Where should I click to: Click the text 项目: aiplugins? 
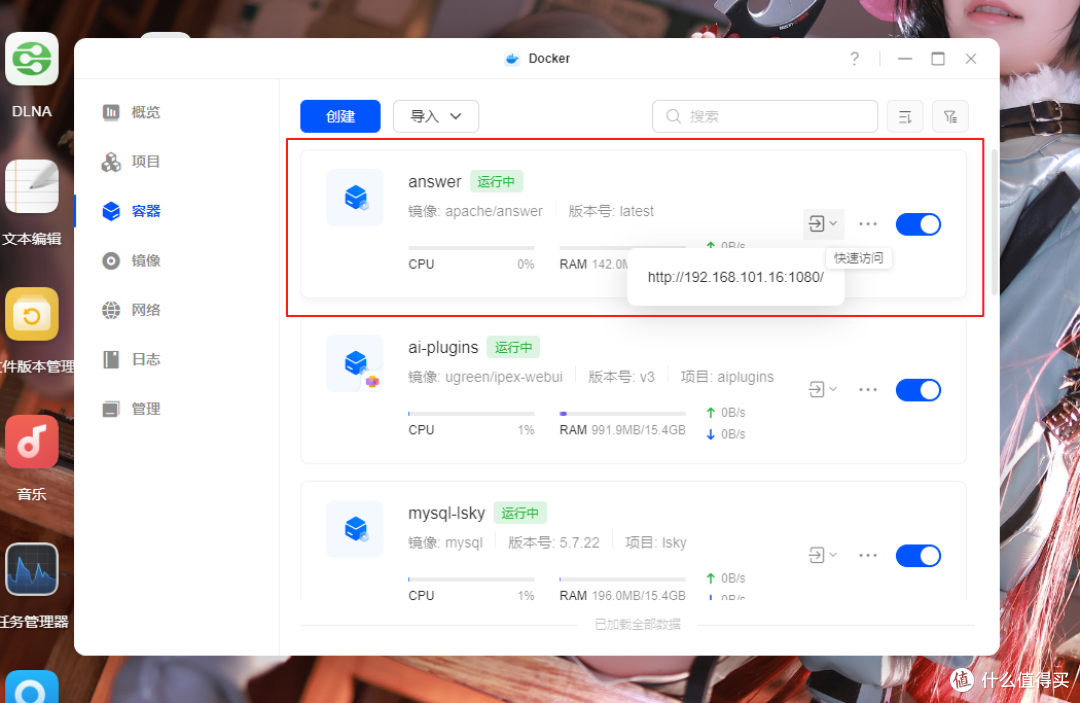[727, 377]
